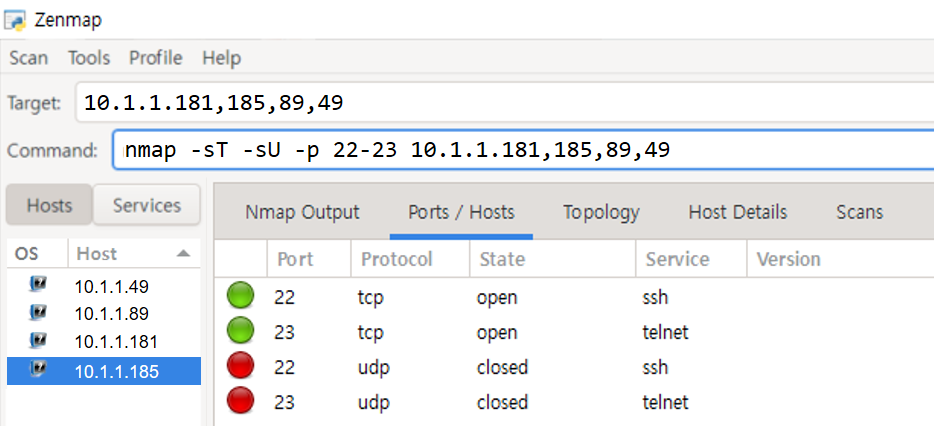The width and height of the screenshot is (934, 426).
Task: Click green open status icon for tcp port 22
Action: [240, 296]
